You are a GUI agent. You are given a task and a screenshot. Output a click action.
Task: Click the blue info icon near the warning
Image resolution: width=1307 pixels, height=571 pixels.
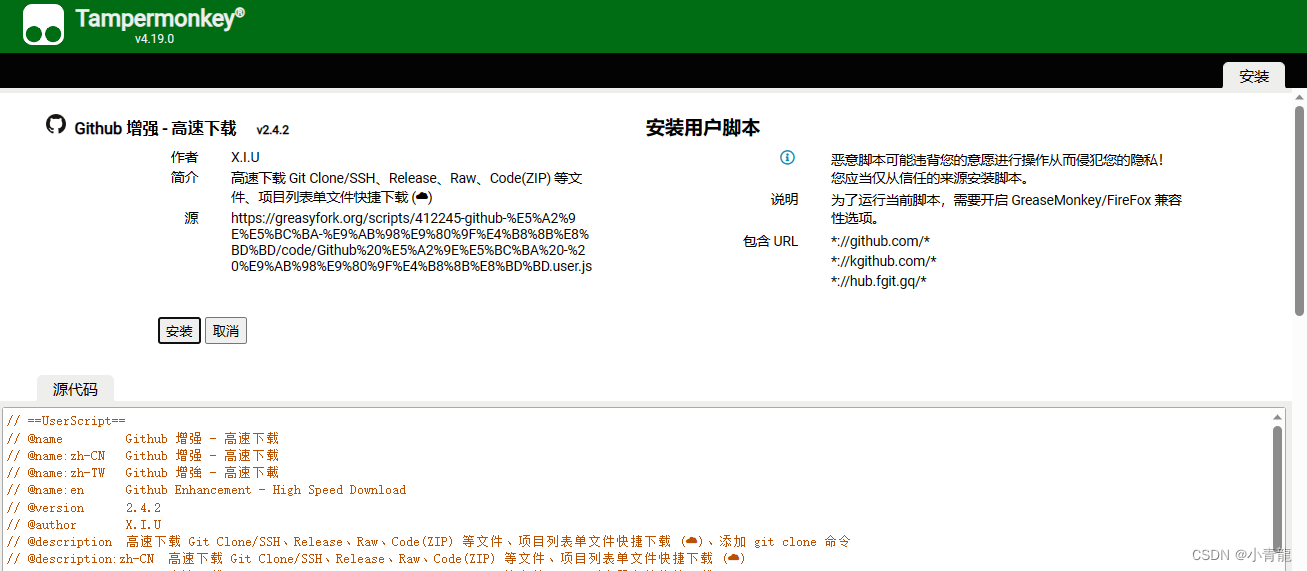click(x=787, y=158)
